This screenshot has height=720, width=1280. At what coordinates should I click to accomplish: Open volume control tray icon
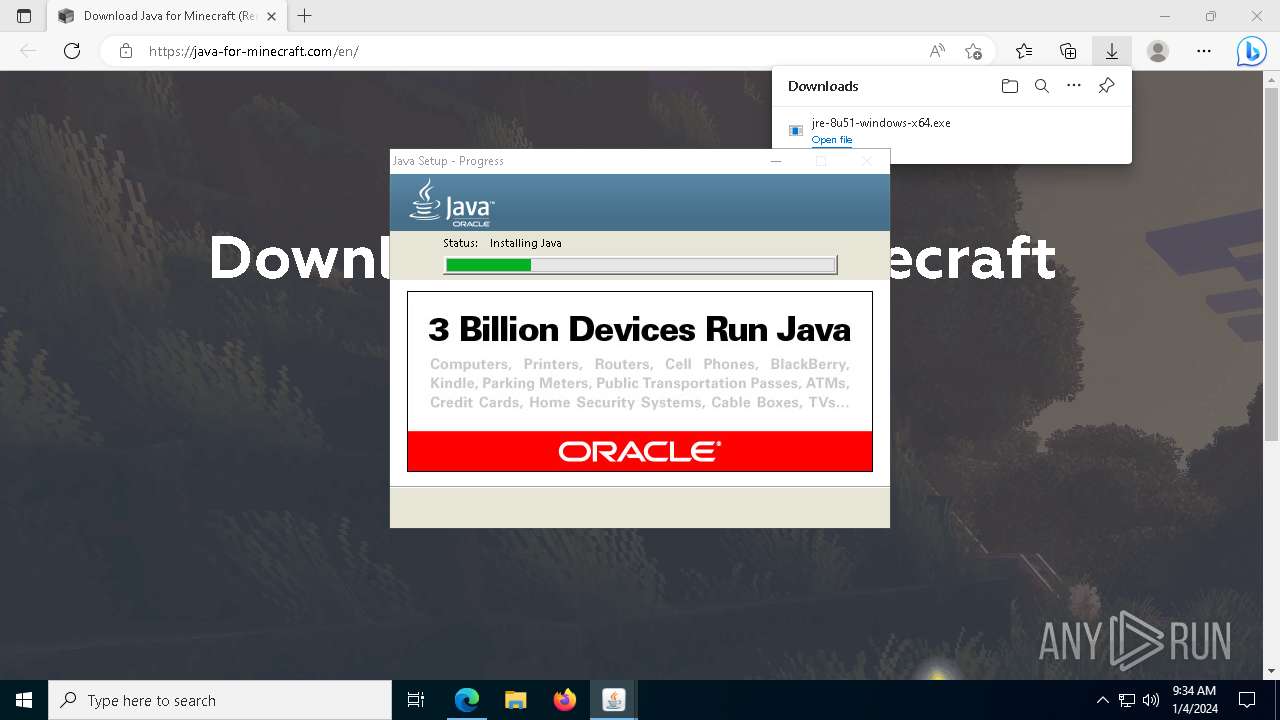click(x=1150, y=700)
